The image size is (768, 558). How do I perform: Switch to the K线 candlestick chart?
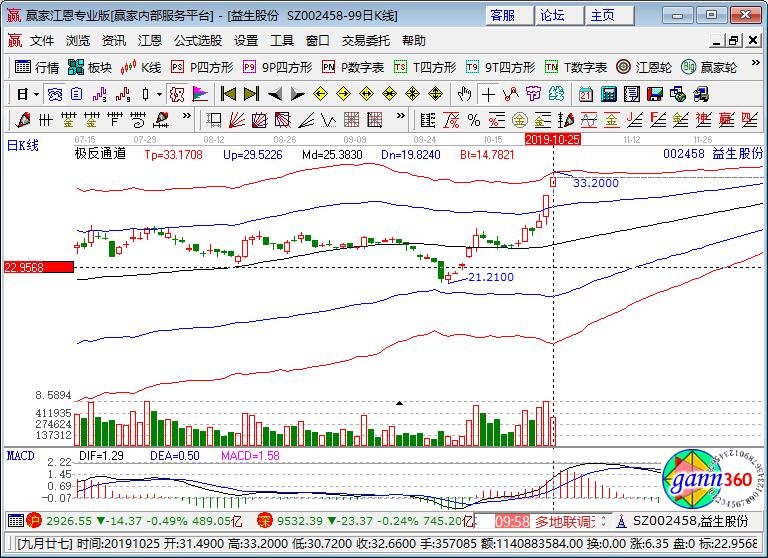(x=141, y=67)
